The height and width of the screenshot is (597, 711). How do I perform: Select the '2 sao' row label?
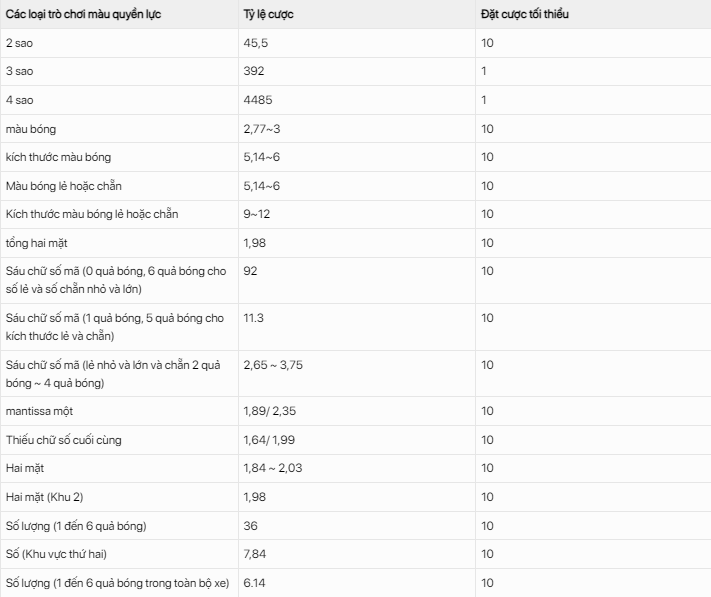tap(18, 44)
